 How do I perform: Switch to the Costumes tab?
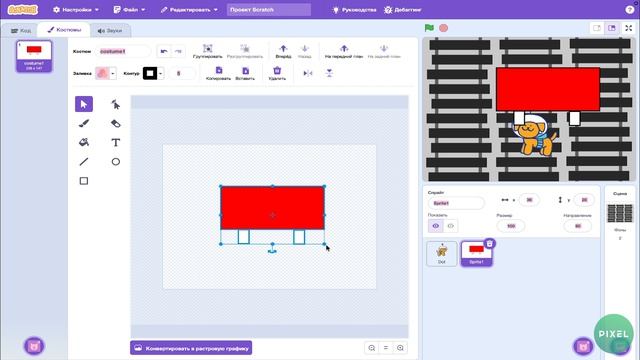click(64, 30)
